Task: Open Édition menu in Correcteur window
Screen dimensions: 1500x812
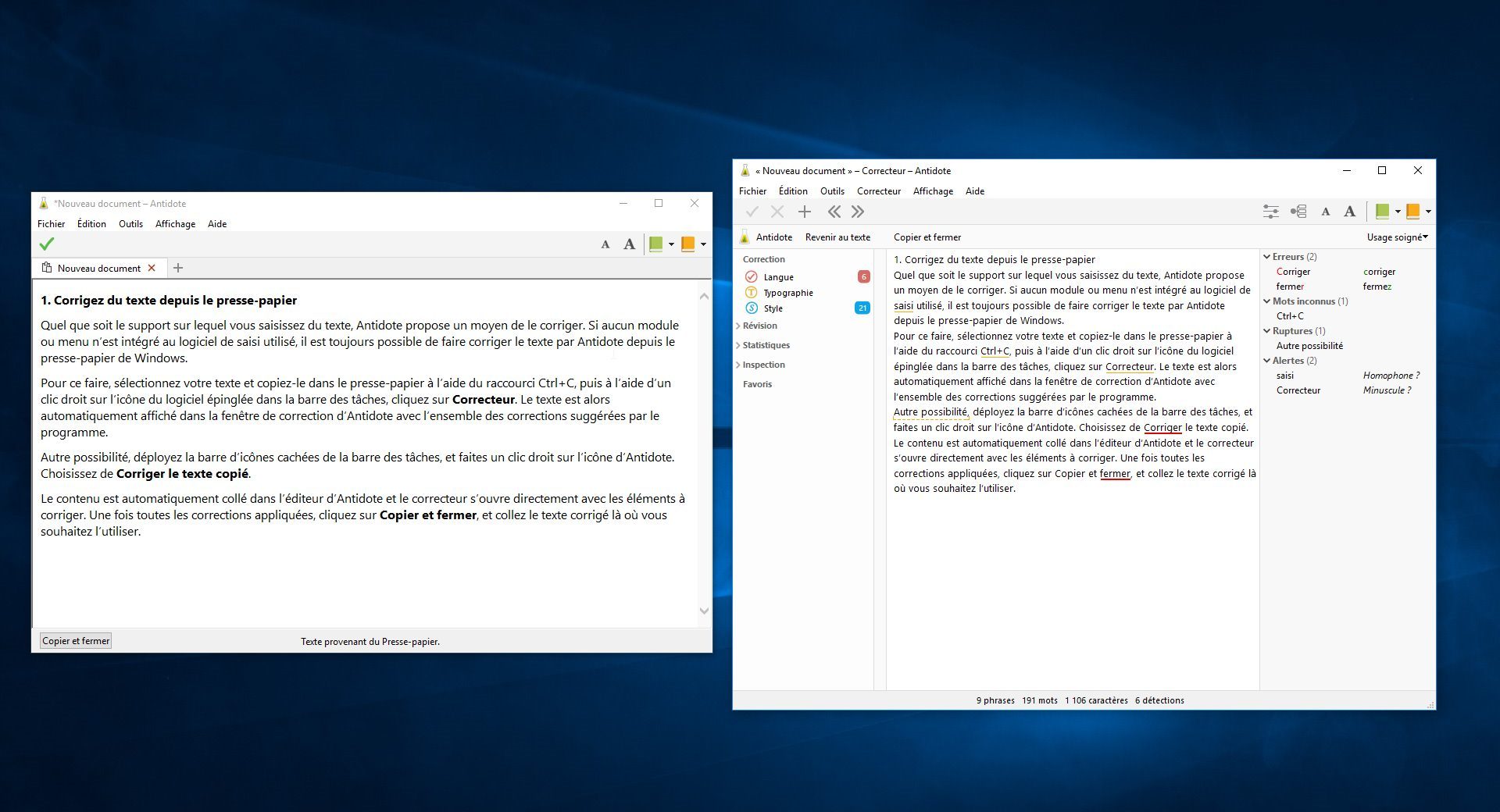Action: (x=793, y=191)
